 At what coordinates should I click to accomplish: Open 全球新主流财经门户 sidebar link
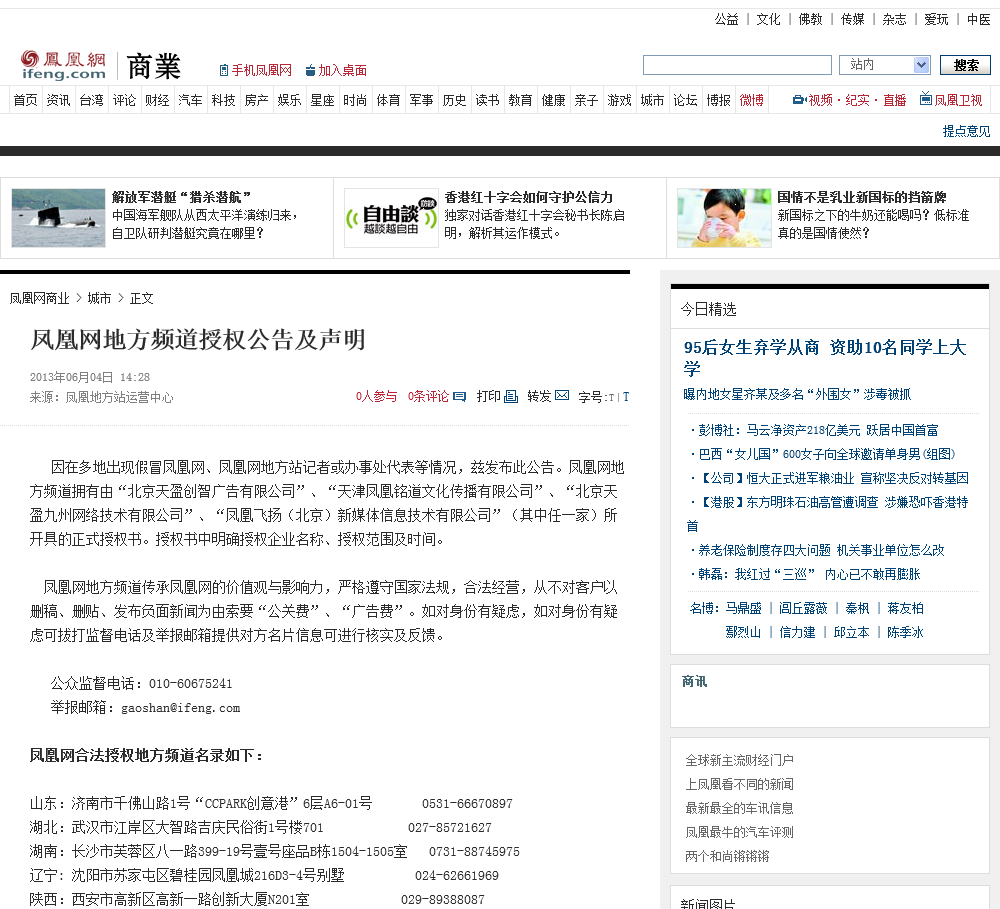tap(739, 760)
